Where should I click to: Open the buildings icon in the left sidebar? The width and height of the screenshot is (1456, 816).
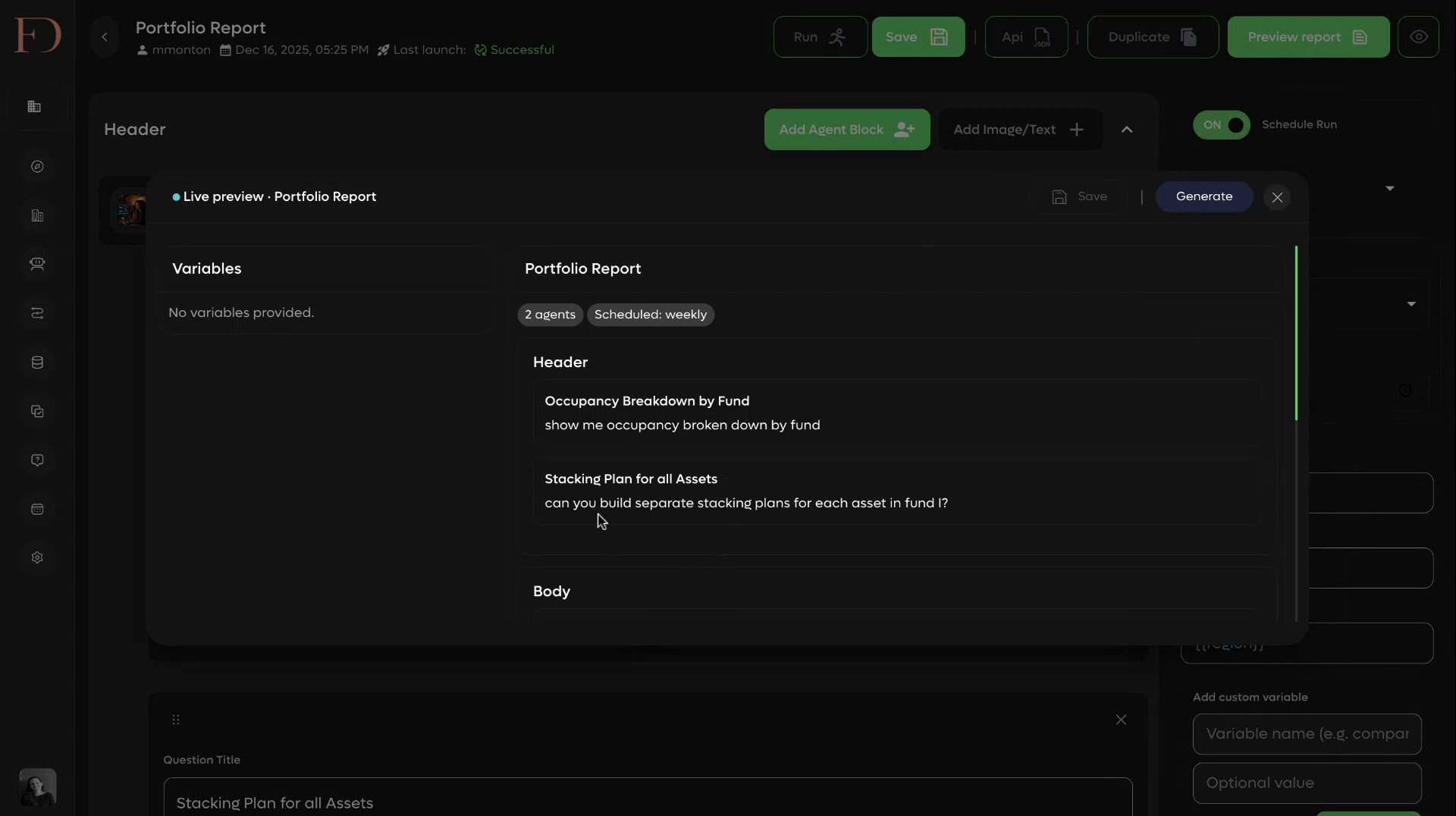(x=35, y=107)
